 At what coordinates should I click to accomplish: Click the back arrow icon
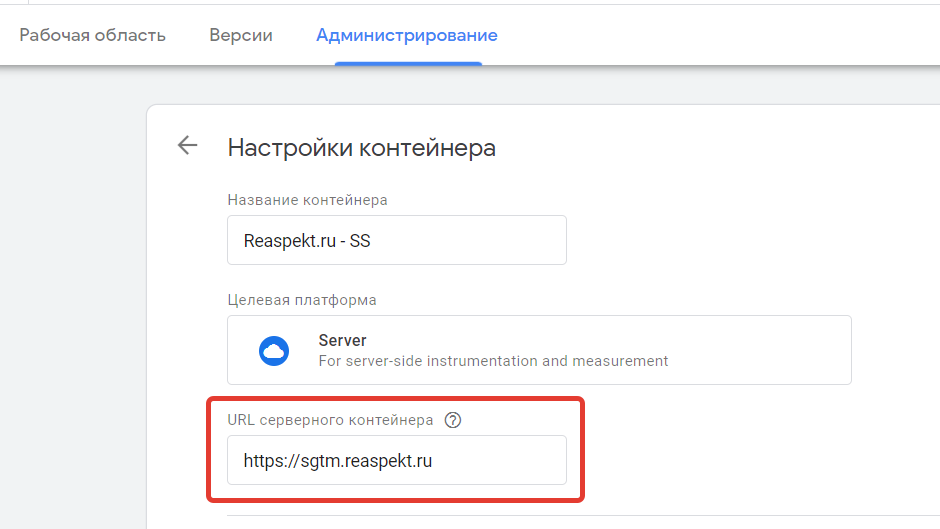point(187,146)
